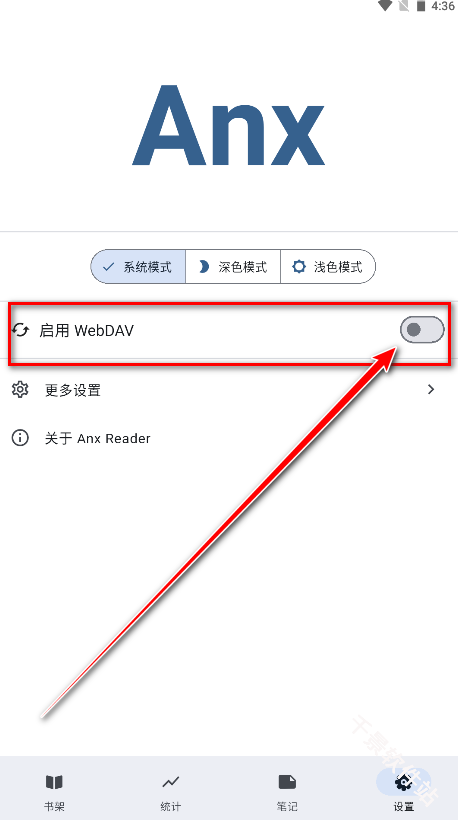Click the crescent moon dark mode icon
Image resolution: width=458 pixels, height=820 pixels.
point(203,267)
